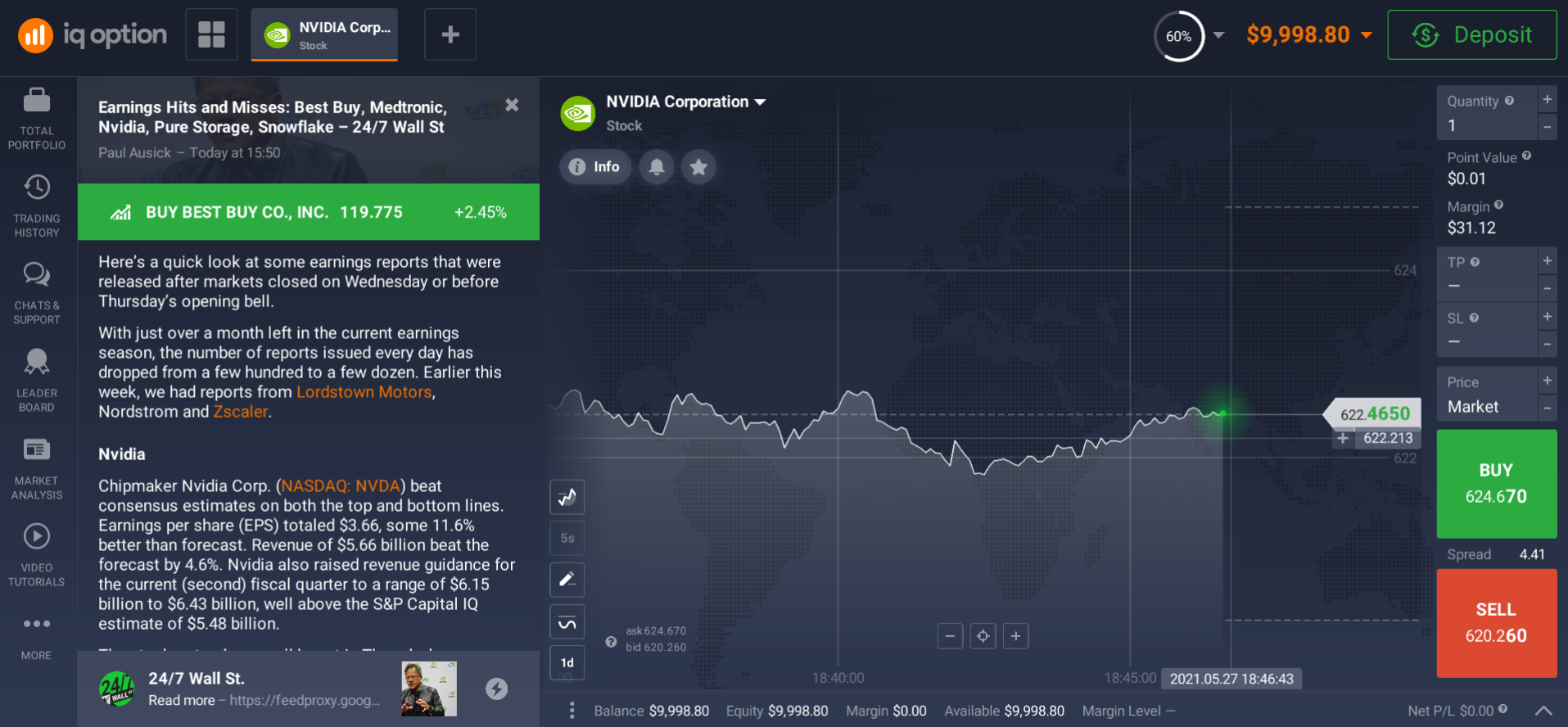Open the $9,998.80 balance dropdown
Screen dimensions: 1568x727
pos(1309,35)
